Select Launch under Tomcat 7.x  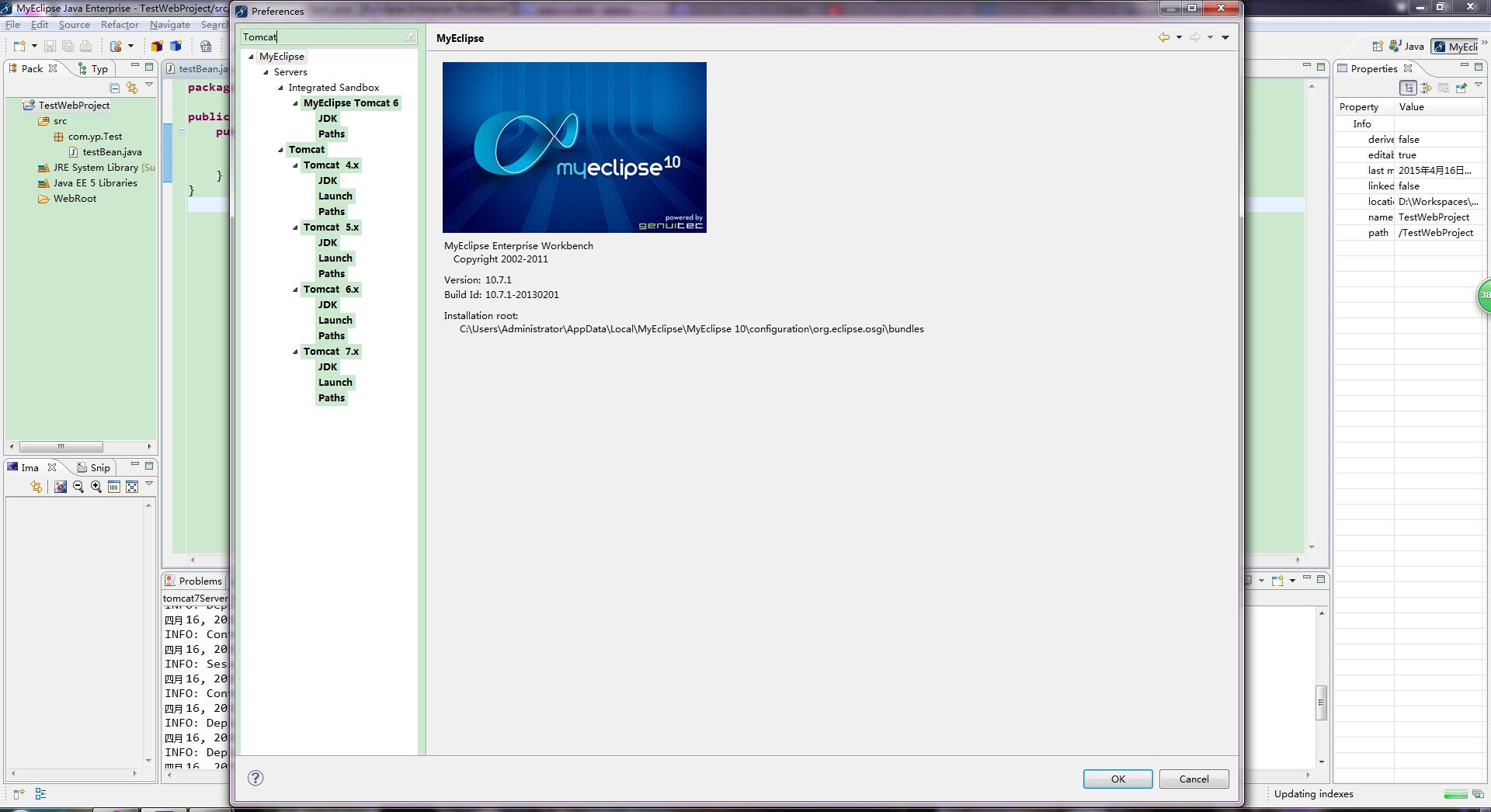tap(335, 383)
